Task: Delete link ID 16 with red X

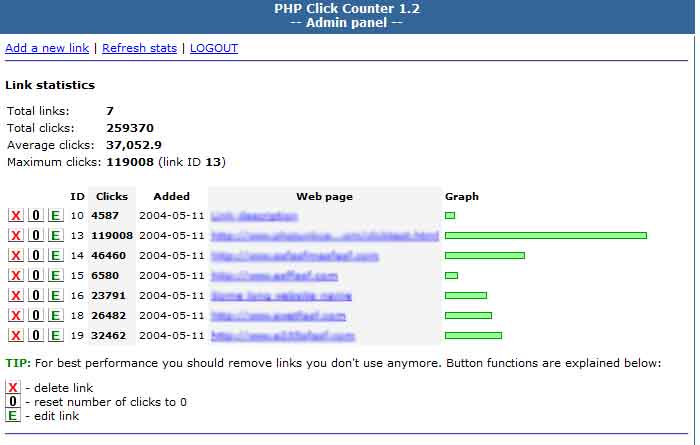Action: point(16,295)
